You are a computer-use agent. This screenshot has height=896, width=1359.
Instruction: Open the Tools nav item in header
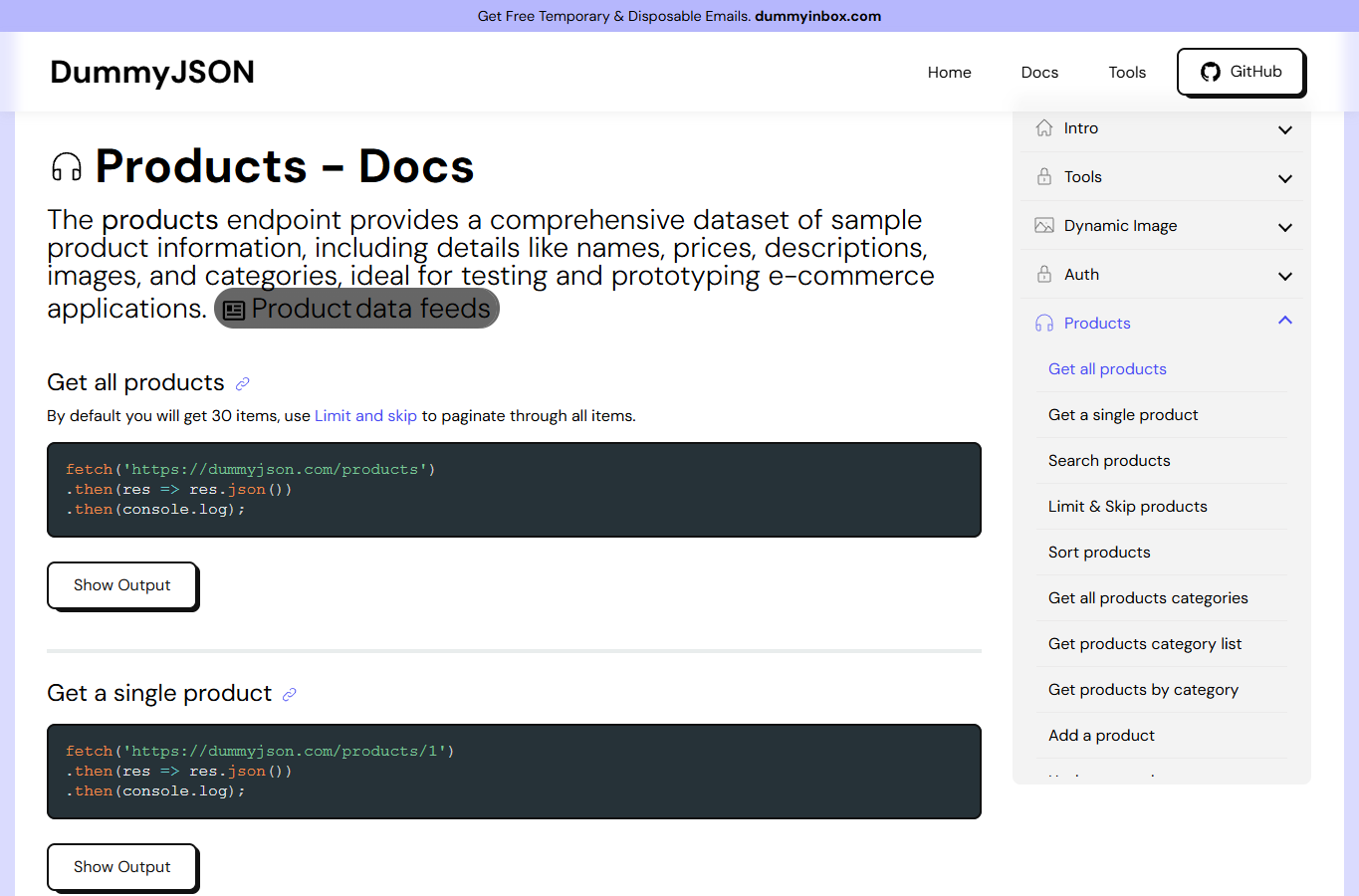point(1127,72)
